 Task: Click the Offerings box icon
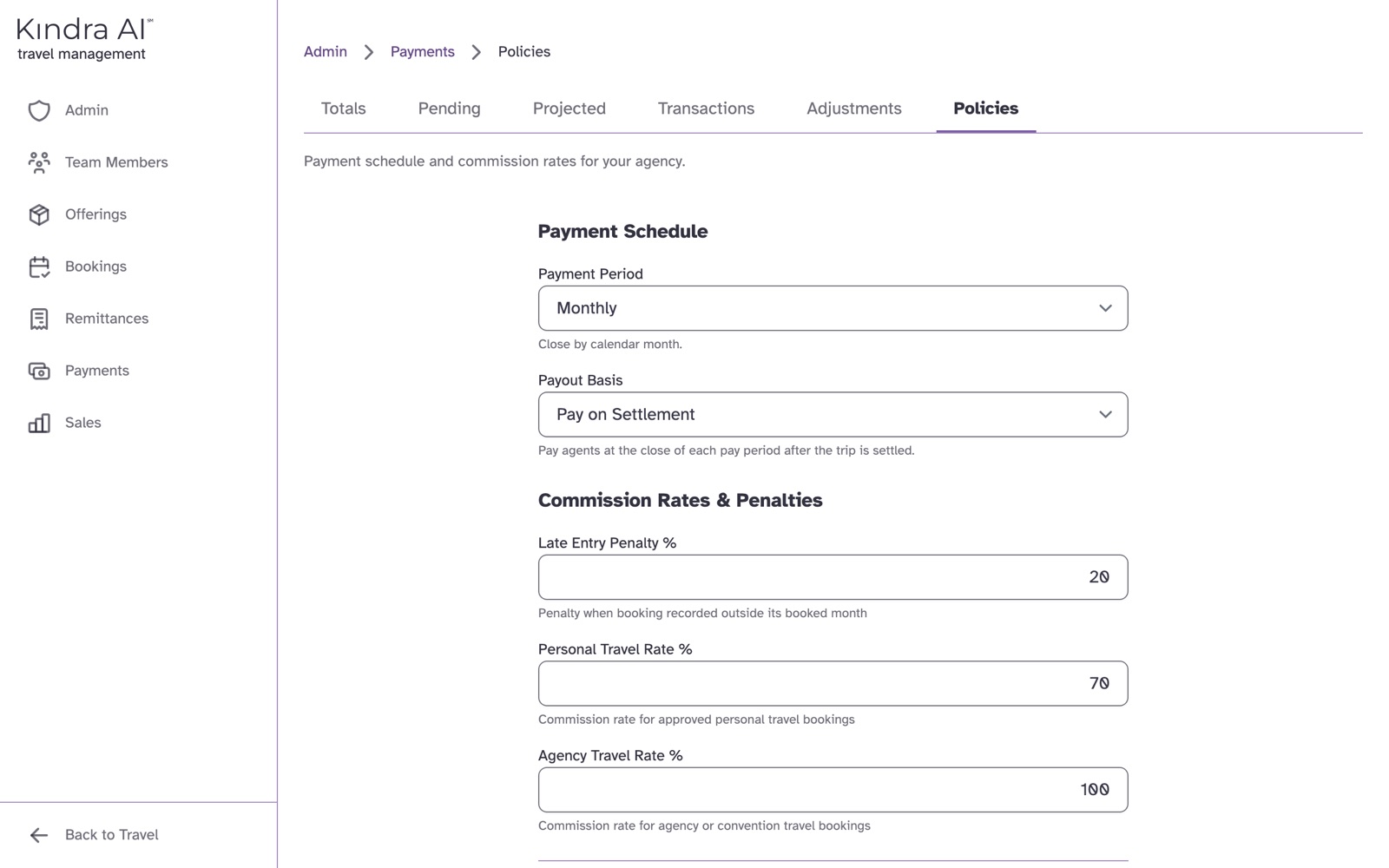pos(39,214)
